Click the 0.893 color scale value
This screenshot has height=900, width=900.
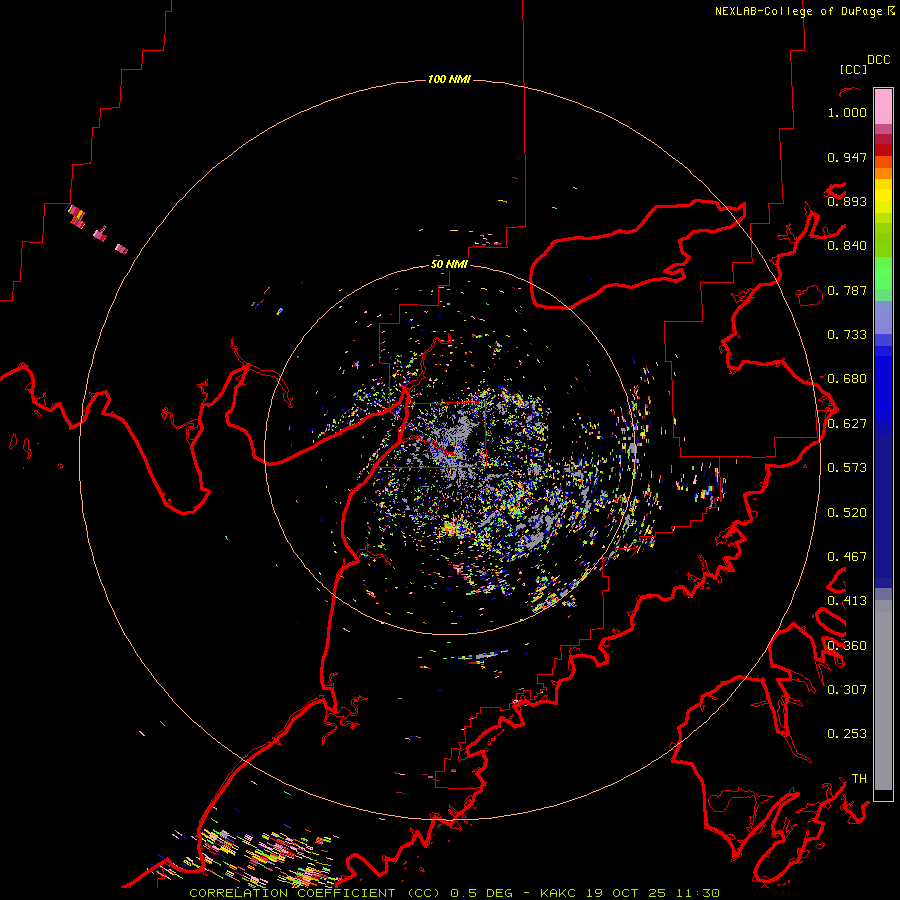click(847, 201)
